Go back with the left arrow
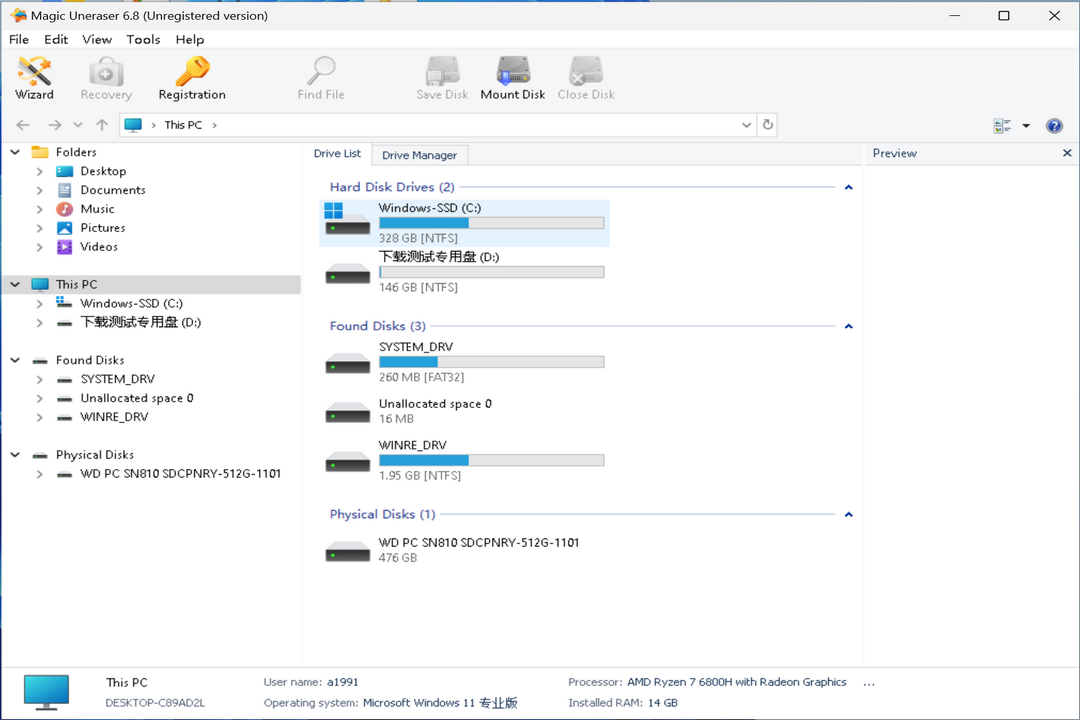The width and height of the screenshot is (1080, 720). [23, 125]
